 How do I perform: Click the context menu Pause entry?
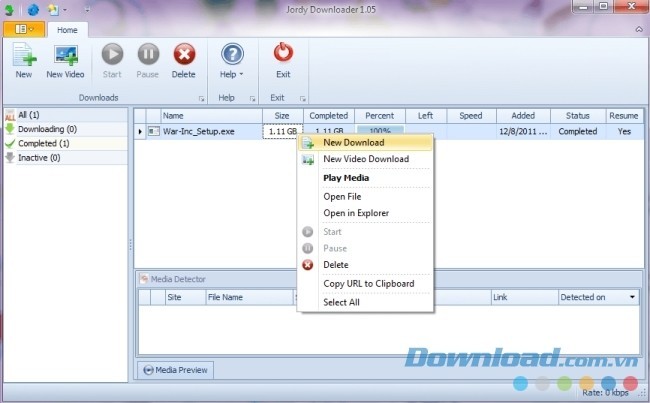pyautogui.click(x=365, y=248)
